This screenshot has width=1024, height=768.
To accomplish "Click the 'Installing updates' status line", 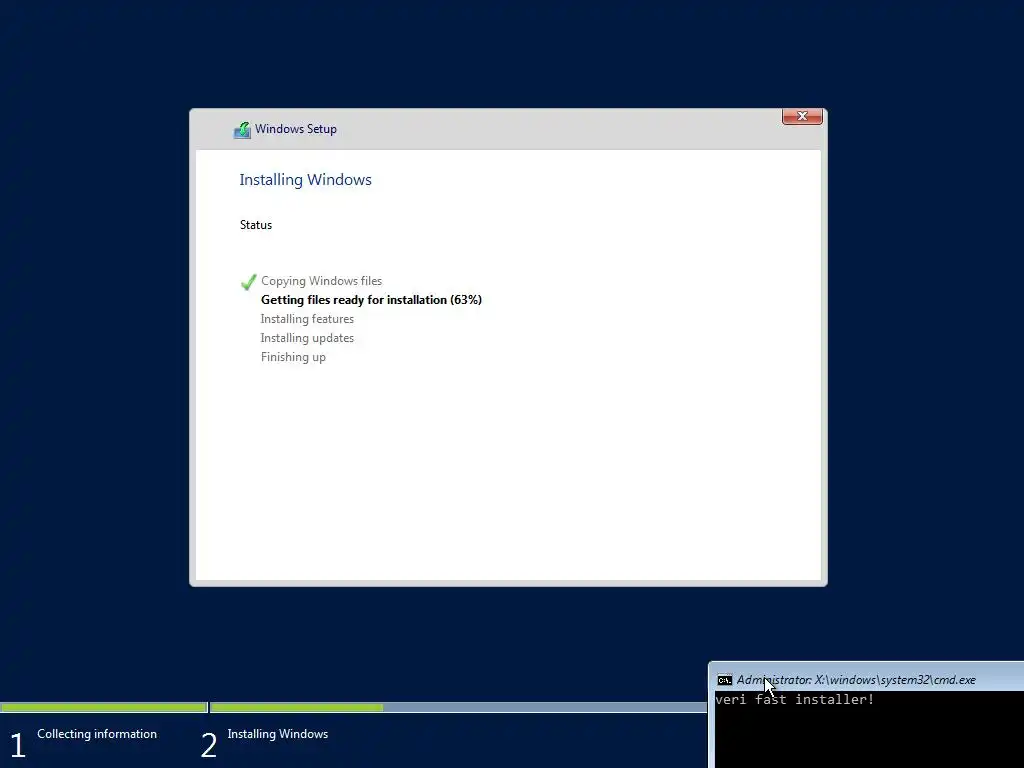I will click(307, 338).
